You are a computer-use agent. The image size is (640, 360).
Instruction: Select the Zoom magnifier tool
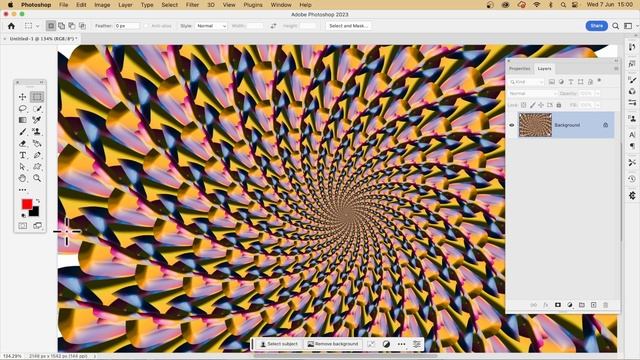pos(37,178)
